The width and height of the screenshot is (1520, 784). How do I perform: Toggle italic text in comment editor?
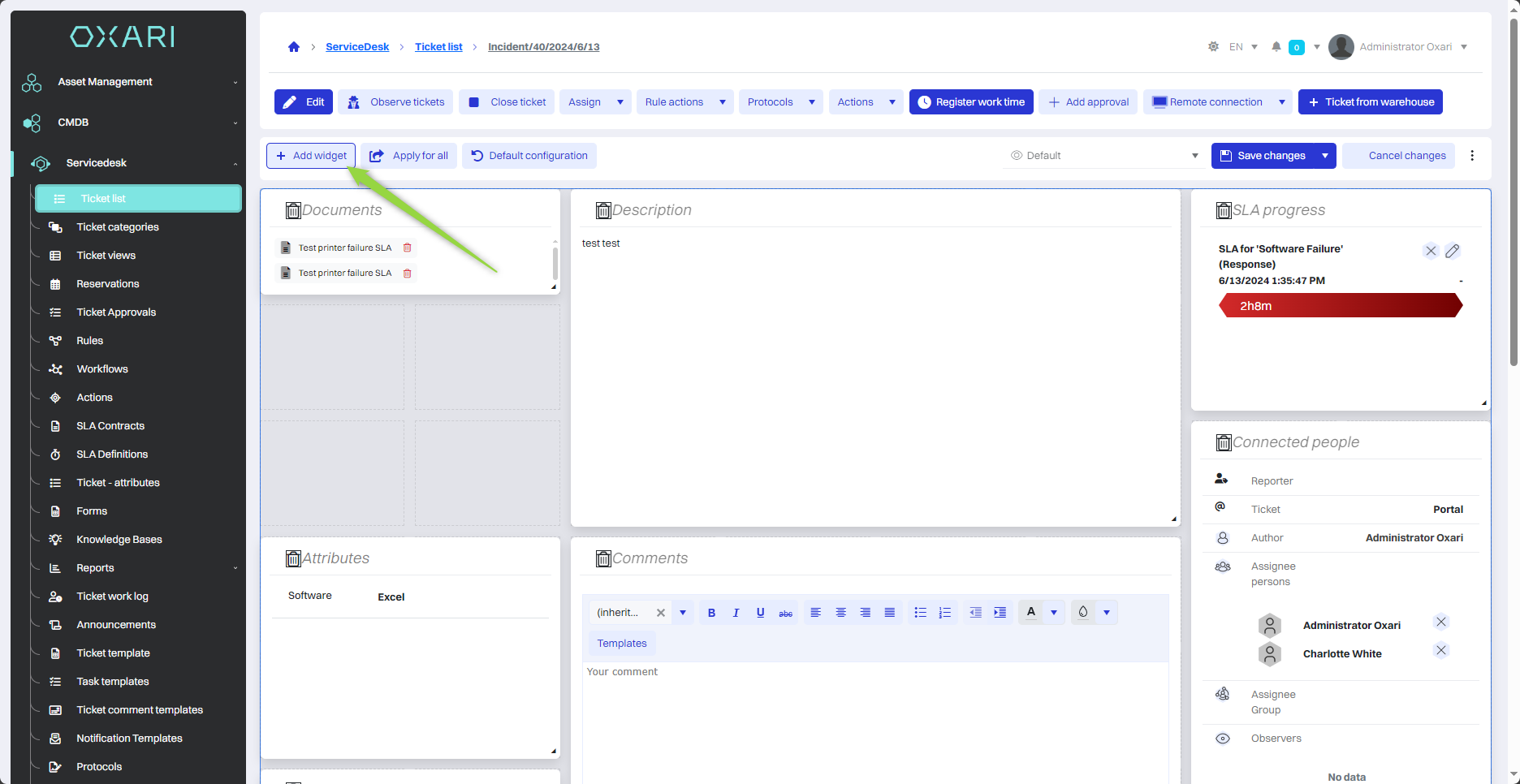coord(736,613)
